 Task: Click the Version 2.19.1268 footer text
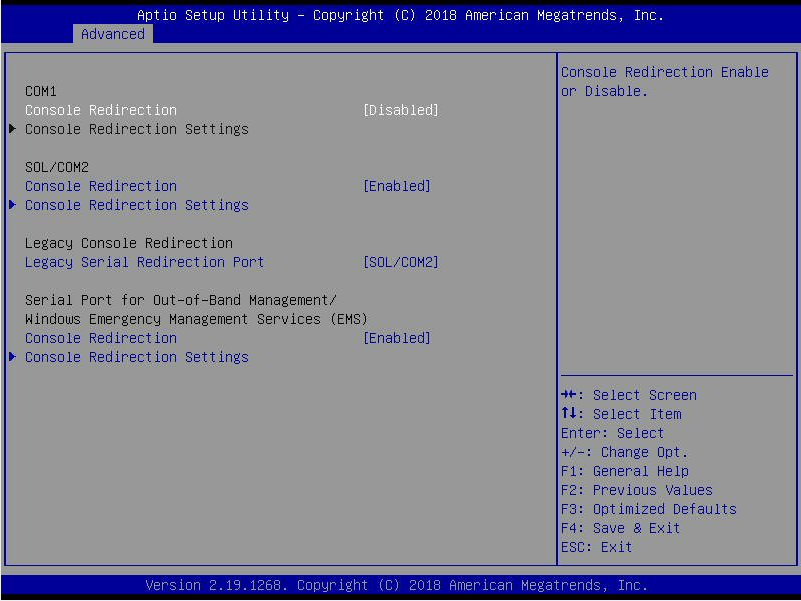tap(396, 585)
